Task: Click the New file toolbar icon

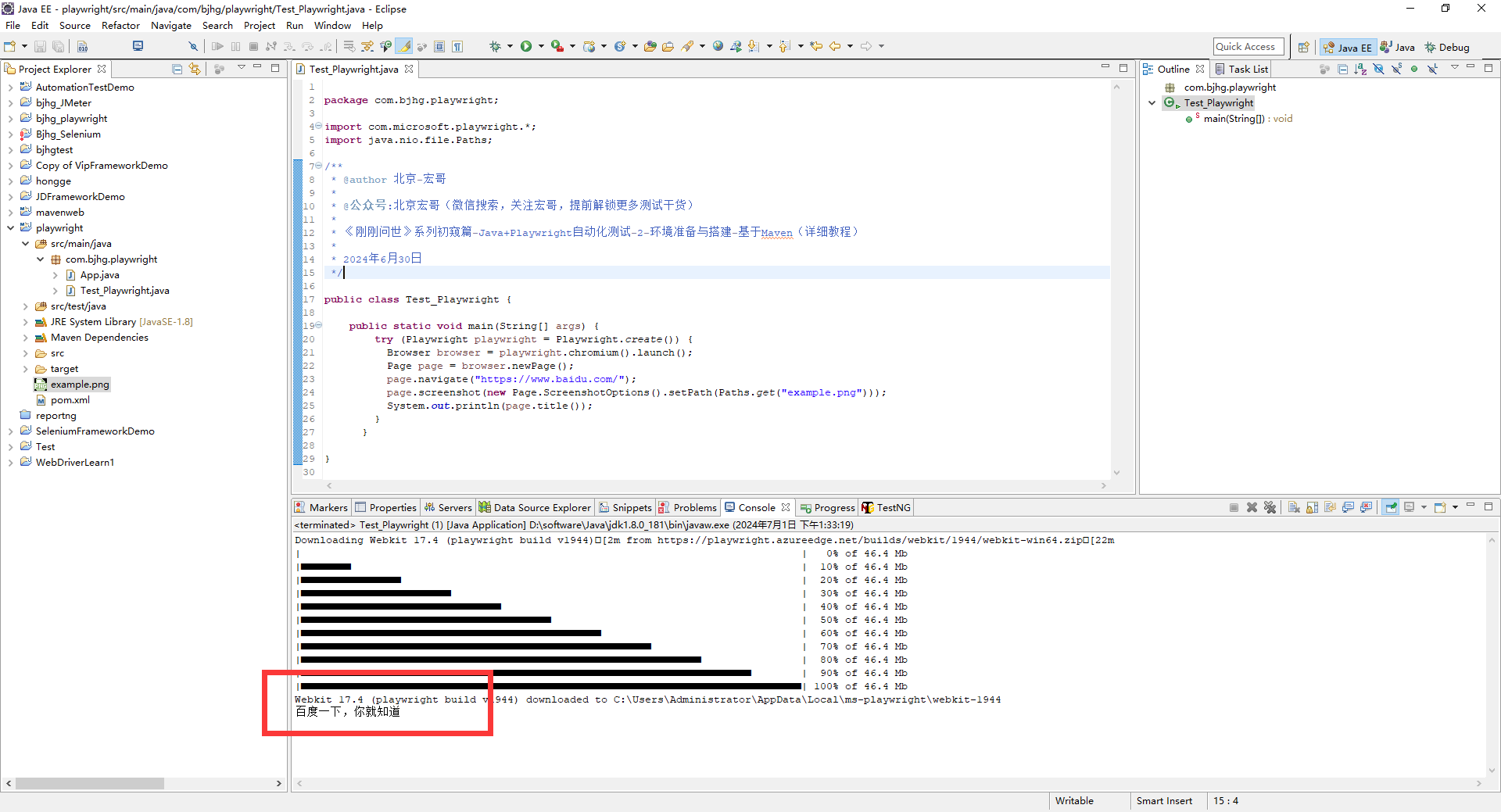Action: coord(9,46)
